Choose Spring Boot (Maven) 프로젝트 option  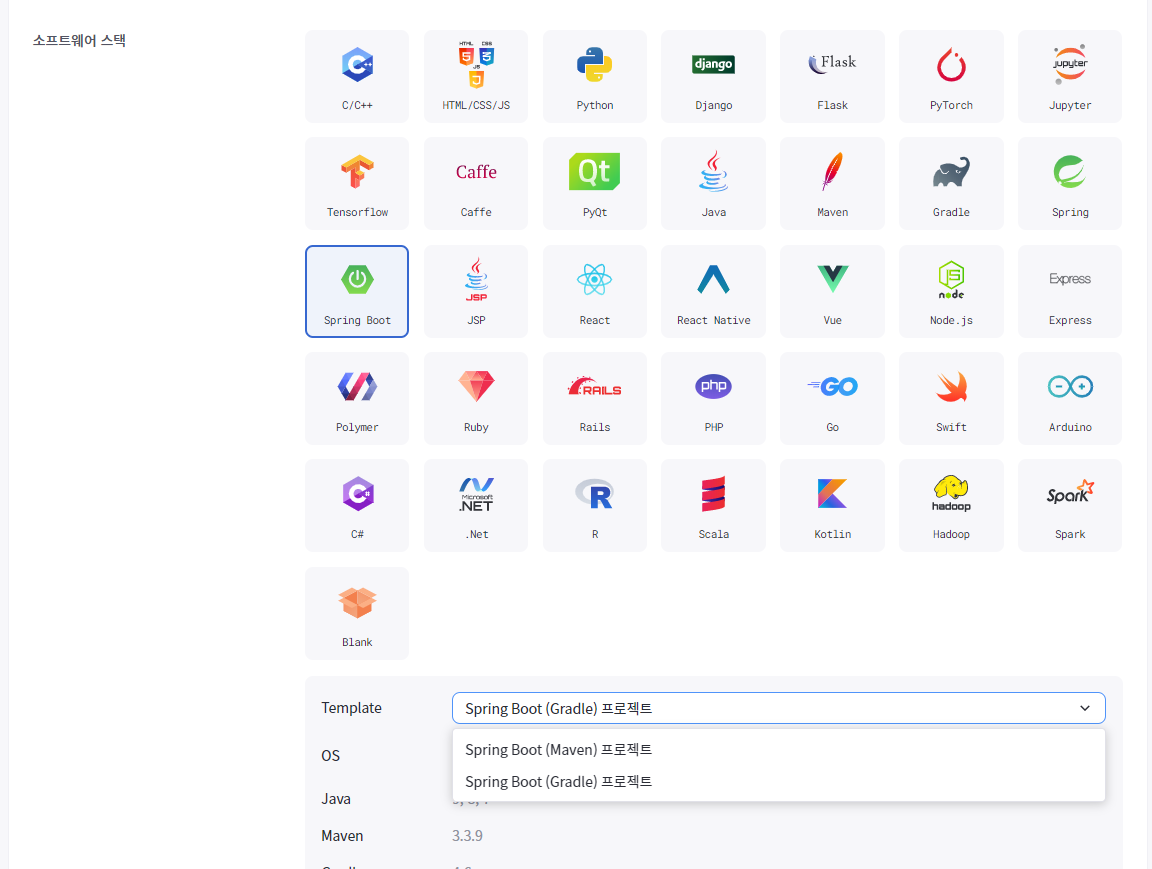779,749
